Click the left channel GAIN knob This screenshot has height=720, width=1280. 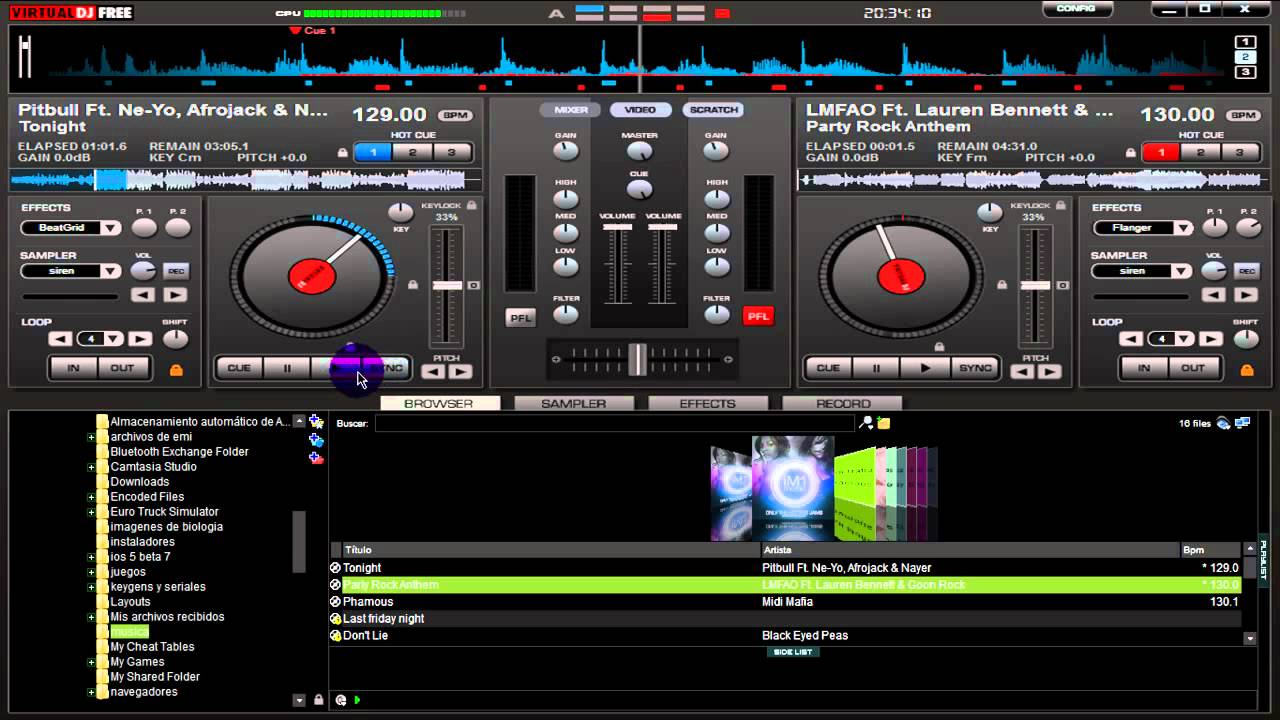click(566, 152)
